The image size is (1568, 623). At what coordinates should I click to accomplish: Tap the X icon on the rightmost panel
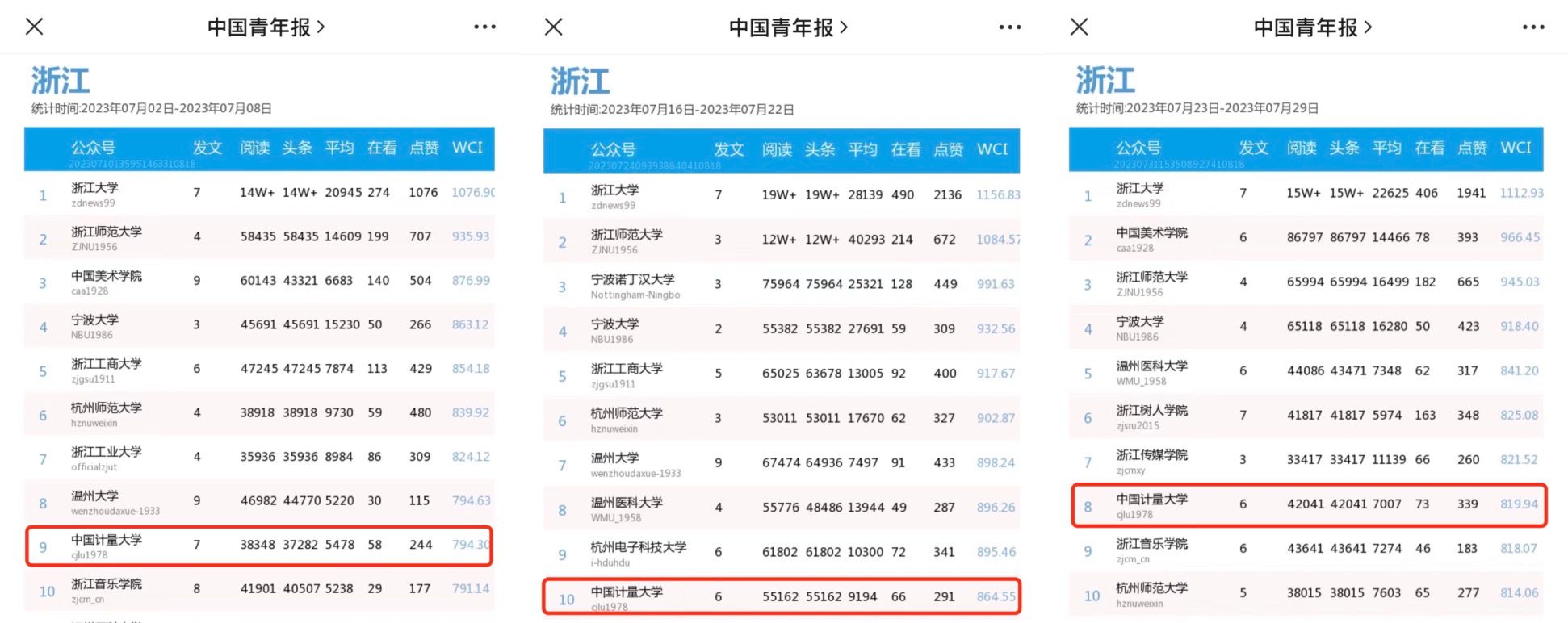[1079, 27]
